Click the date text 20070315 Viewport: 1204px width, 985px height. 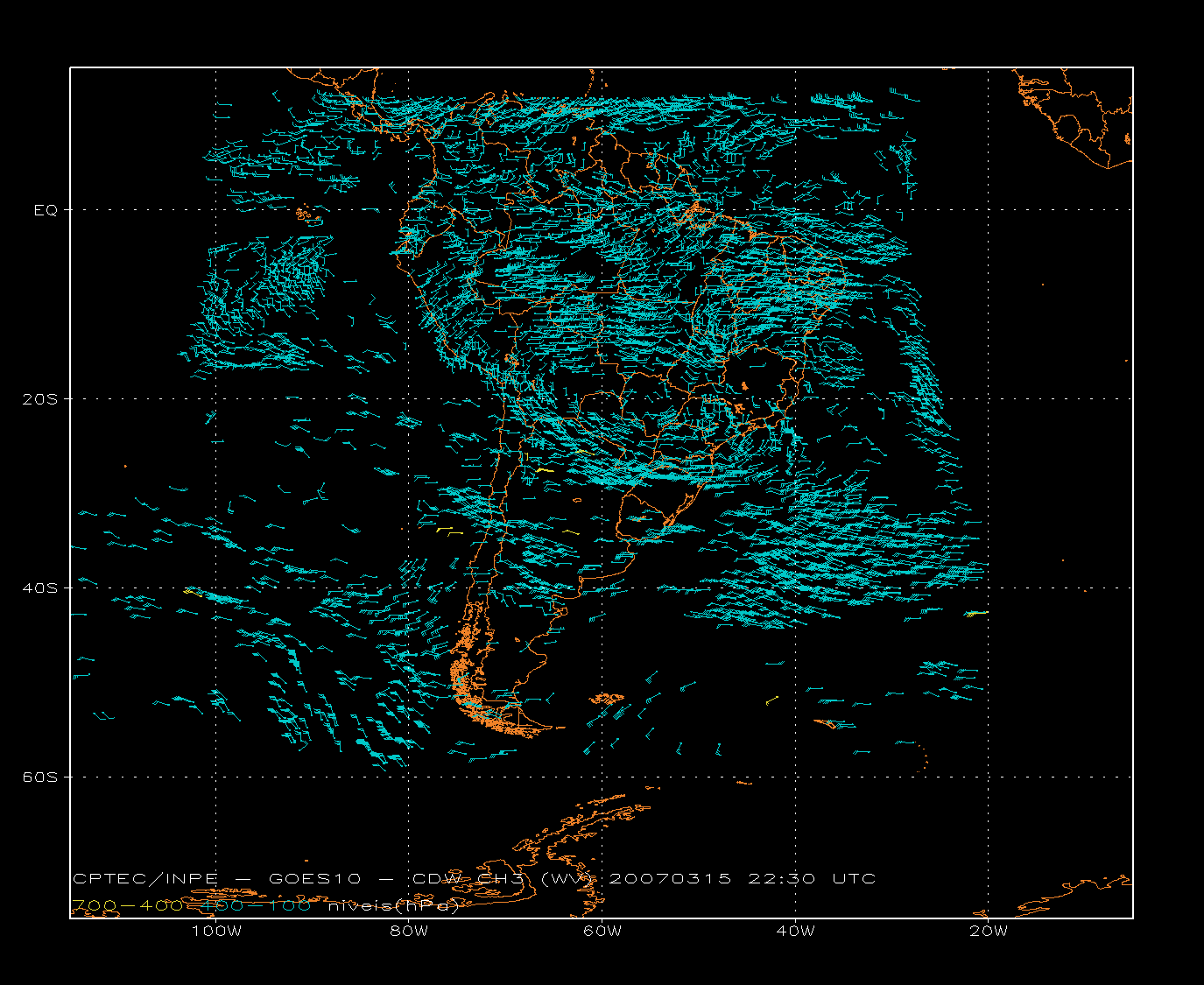click(670, 879)
